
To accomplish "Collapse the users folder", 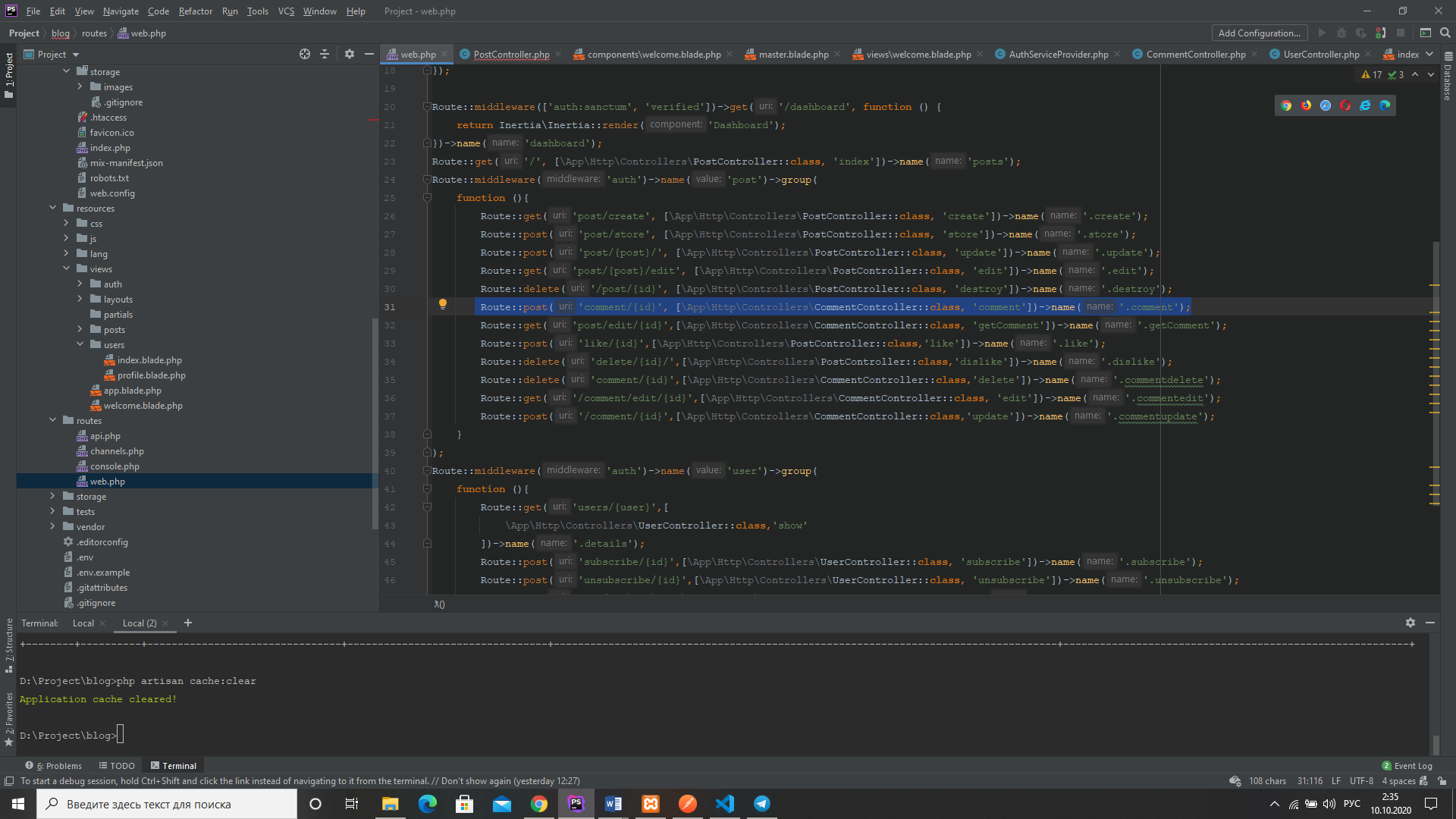I will (80, 344).
